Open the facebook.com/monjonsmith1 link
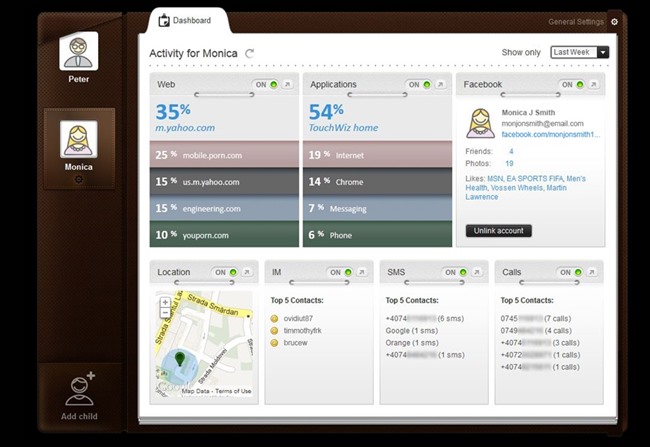650x447 pixels. pyautogui.click(x=551, y=134)
